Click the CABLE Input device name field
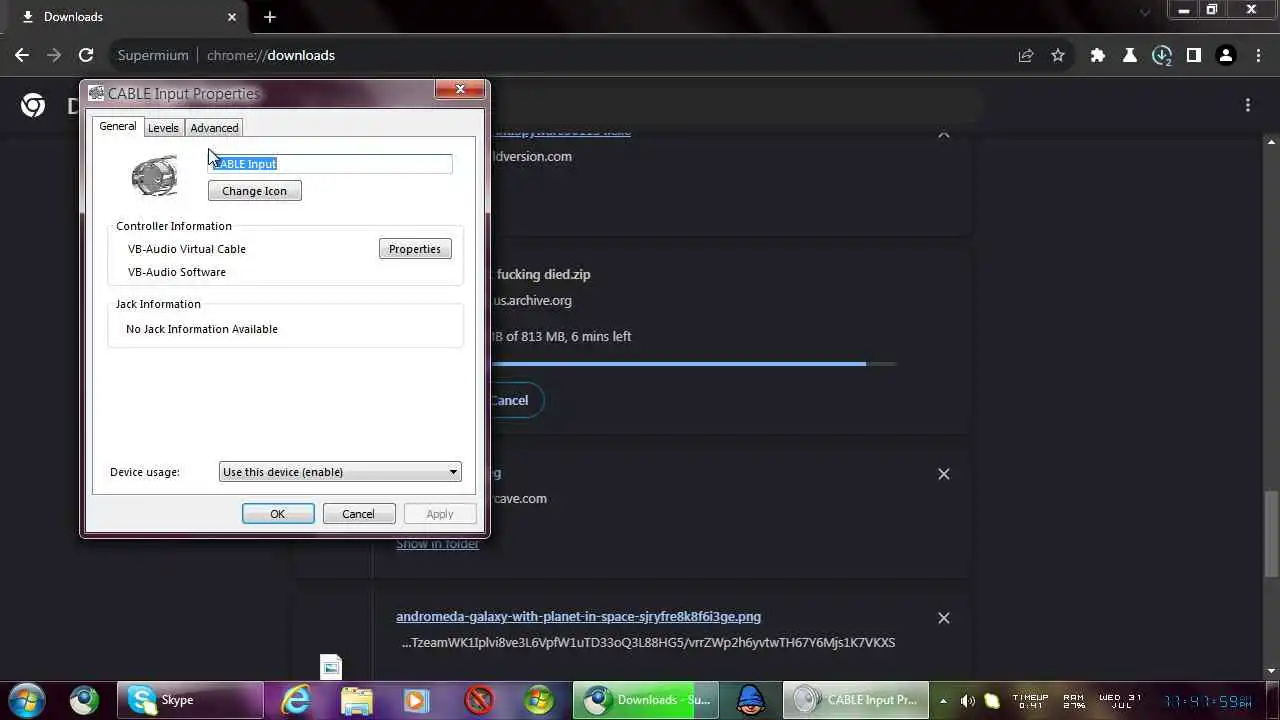Image resolution: width=1280 pixels, height=720 pixels. point(330,164)
